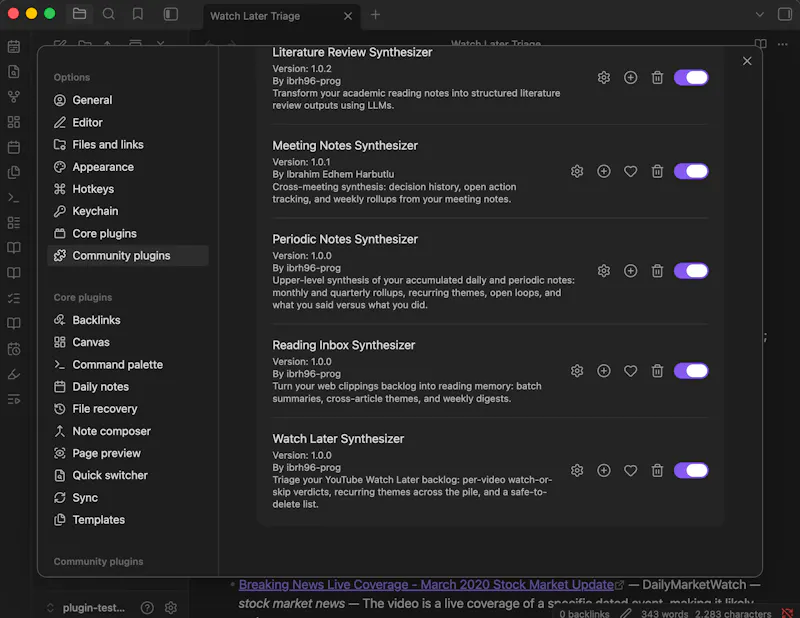Open command palette icon in left ribbon

(14, 198)
